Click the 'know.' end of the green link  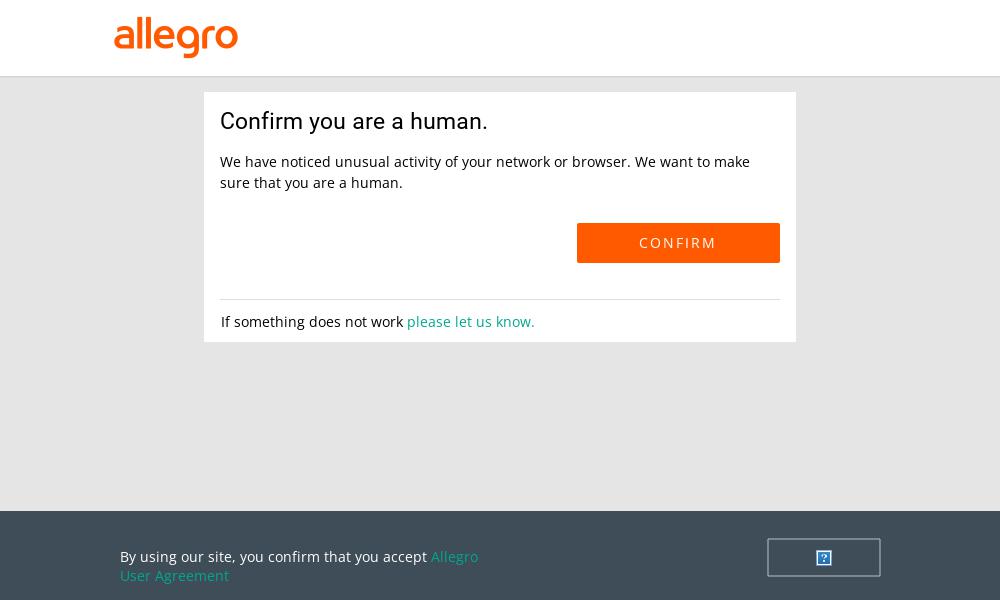click(x=515, y=322)
